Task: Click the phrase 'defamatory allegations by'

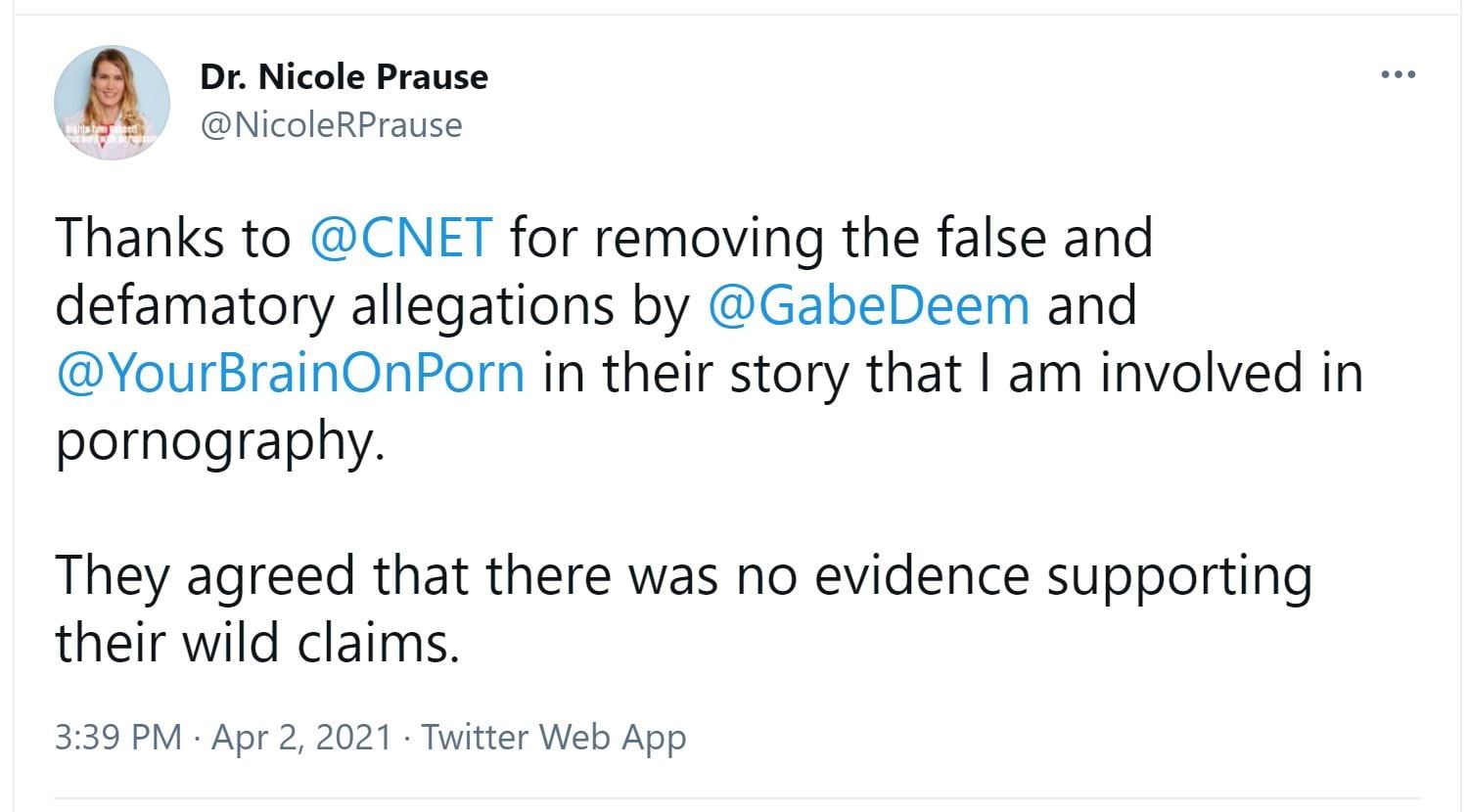Action: click(372, 305)
